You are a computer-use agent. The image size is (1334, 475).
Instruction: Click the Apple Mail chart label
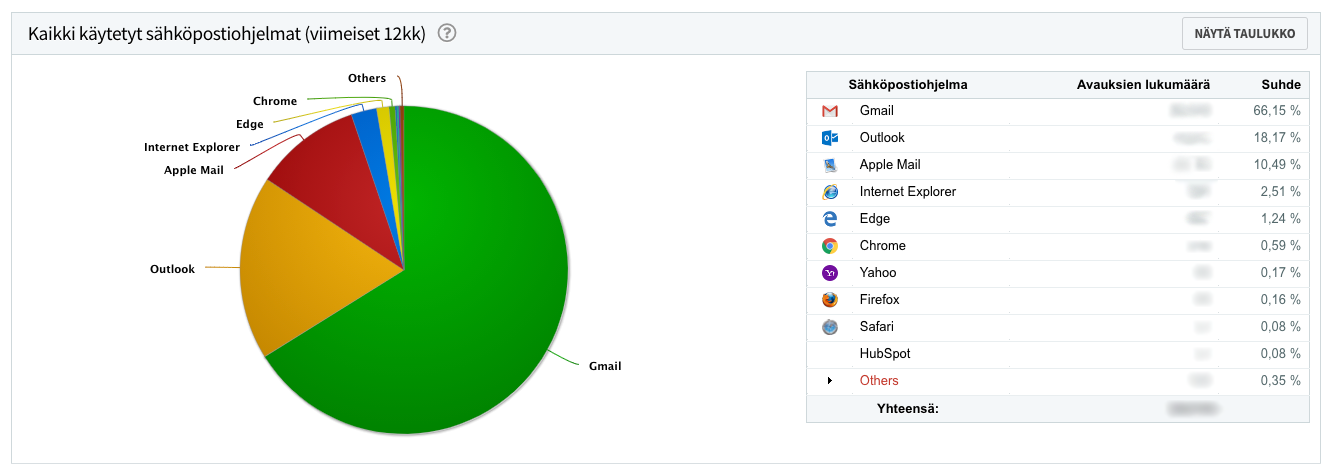[194, 170]
